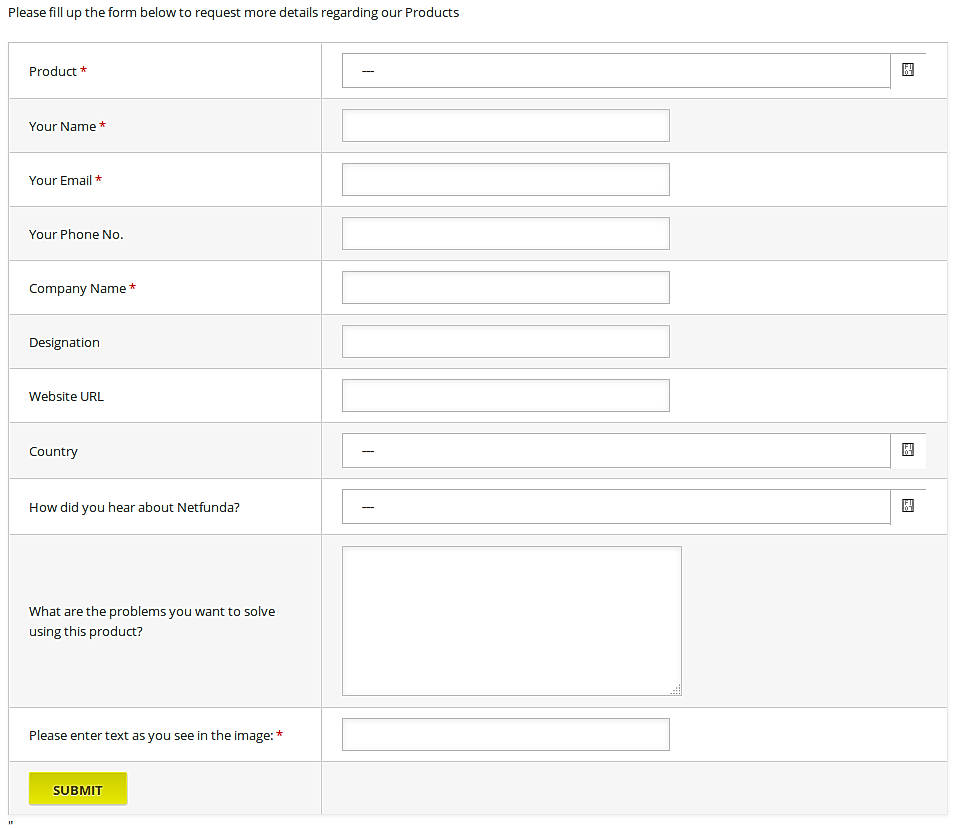Screen dimensions: 954x828
Task: Expand the 'How did you hear about Netfunda?' dropdown
Action: click(616, 506)
